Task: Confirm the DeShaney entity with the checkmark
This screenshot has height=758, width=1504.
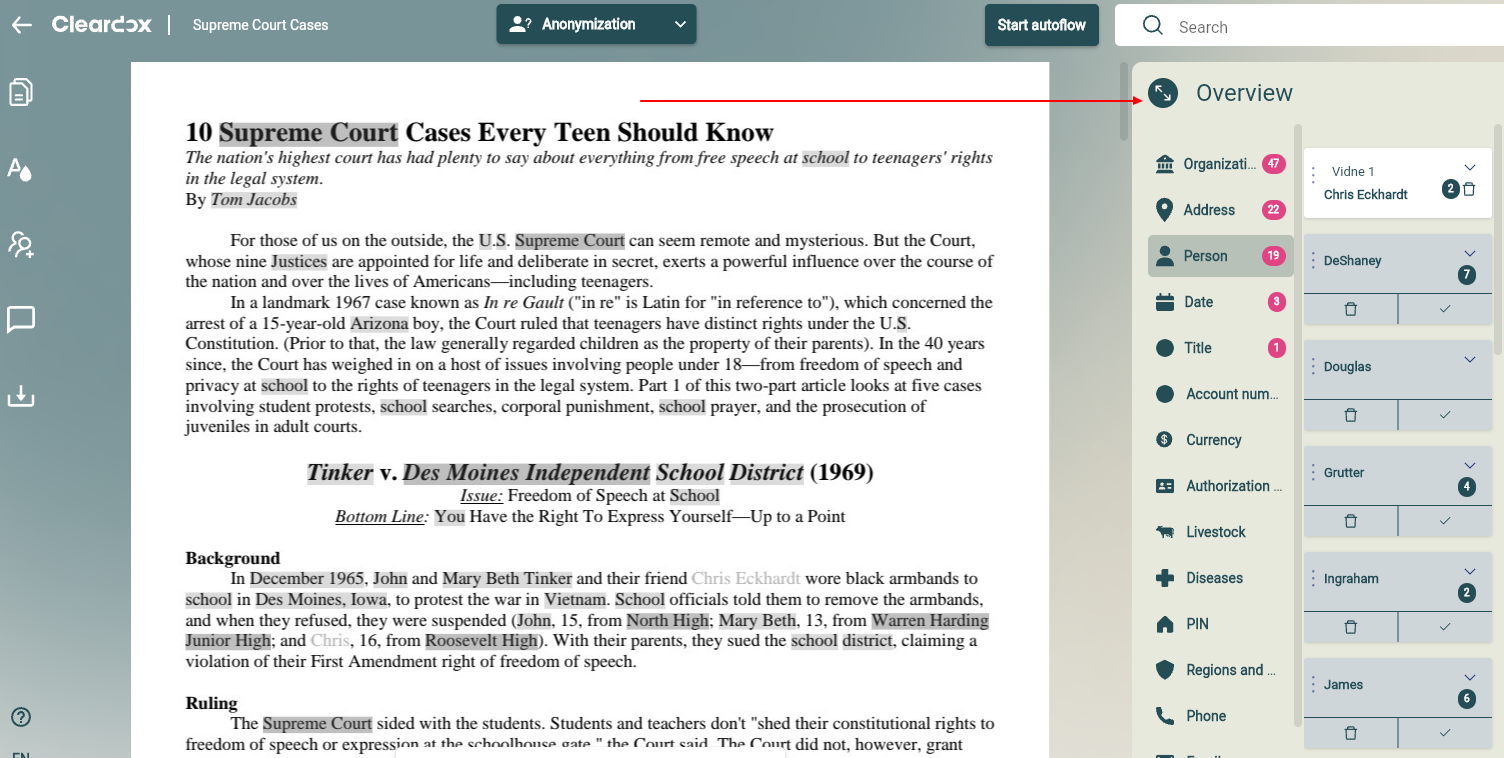Action: (x=1443, y=309)
